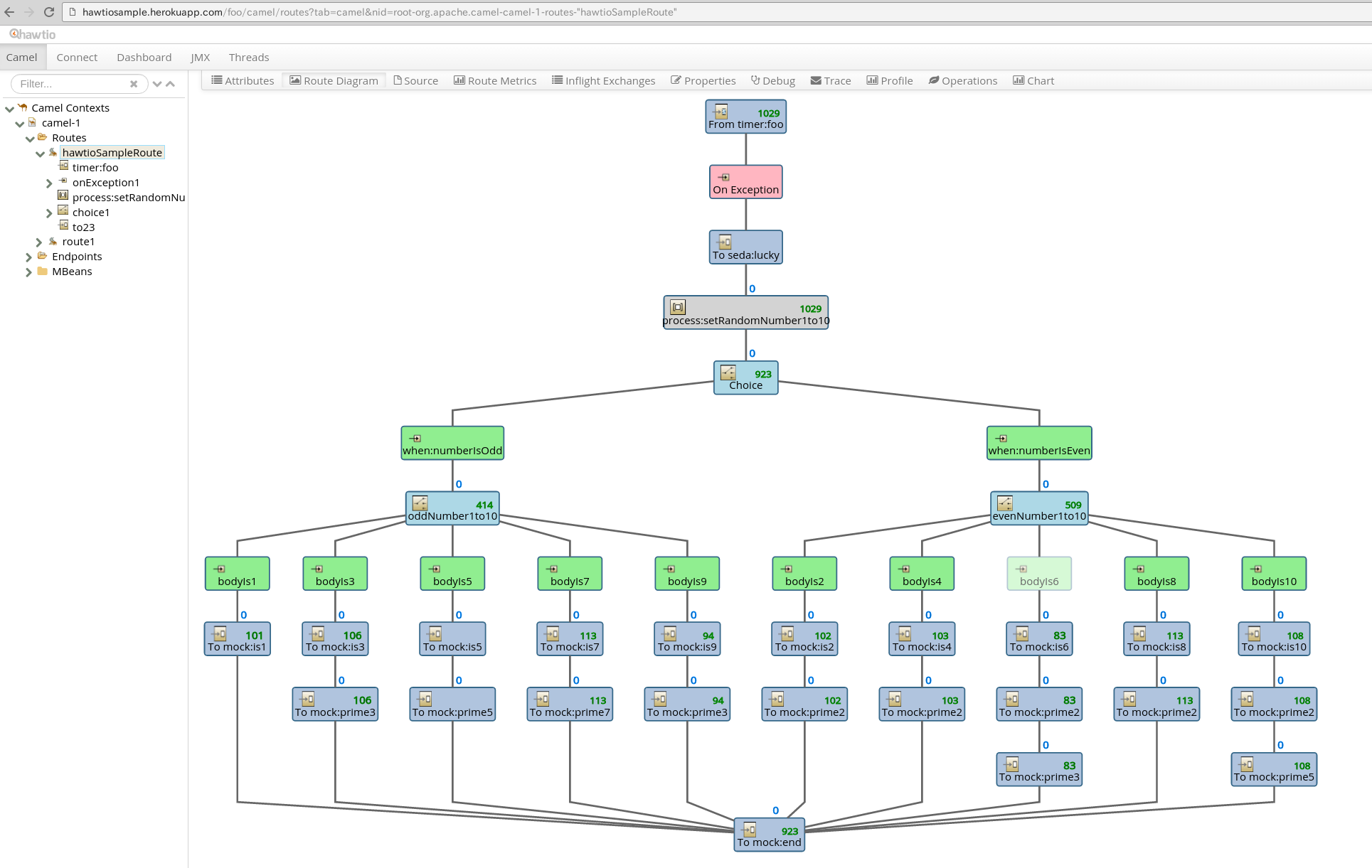Open the Threads menu
Screen dimensions: 1372x868
tap(248, 57)
